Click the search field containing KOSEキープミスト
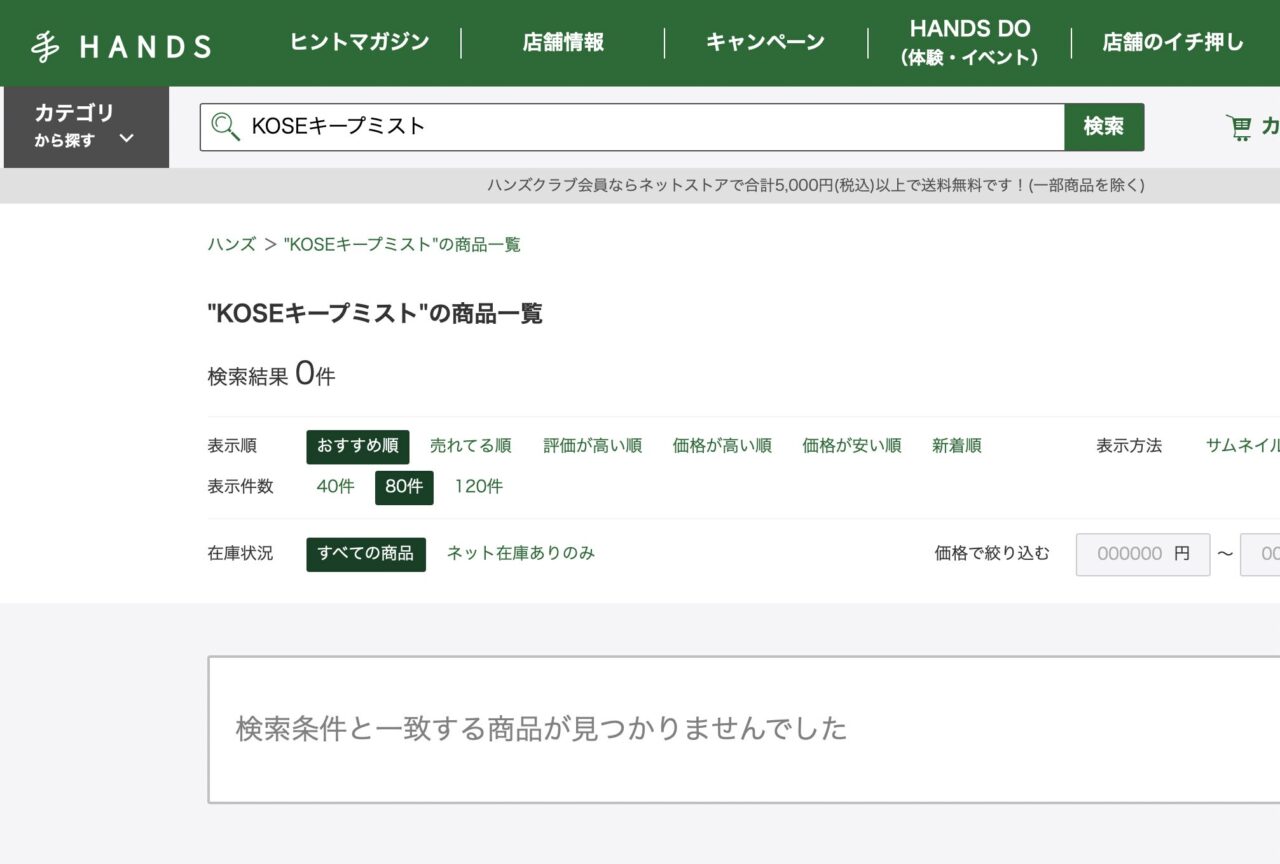Screen dimensions: 1280x864 click(x=632, y=127)
